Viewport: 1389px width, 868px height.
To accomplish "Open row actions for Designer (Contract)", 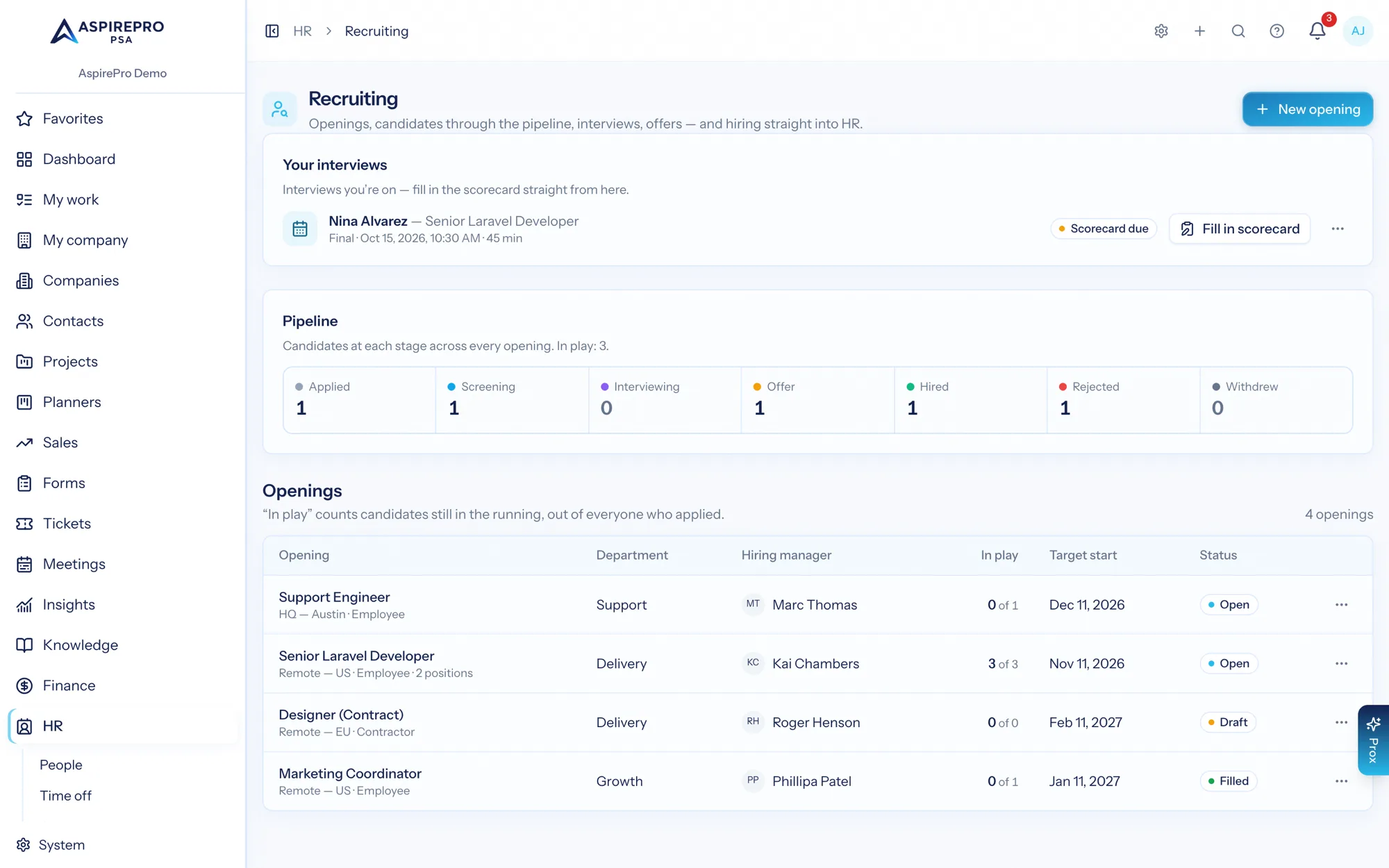I will pyautogui.click(x=1341, y=722).
